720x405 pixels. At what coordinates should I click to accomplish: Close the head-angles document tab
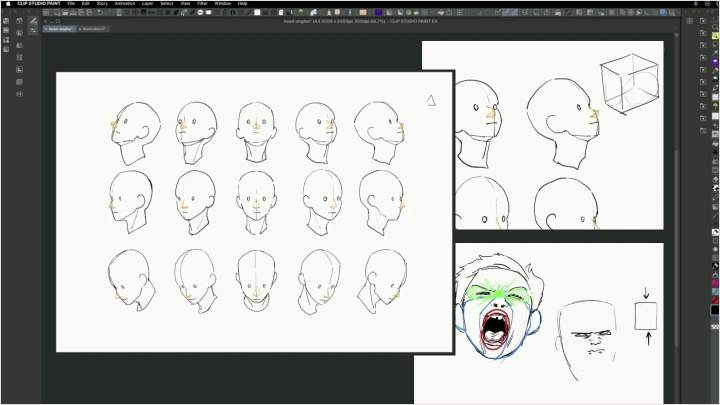(x=46, y=29)
